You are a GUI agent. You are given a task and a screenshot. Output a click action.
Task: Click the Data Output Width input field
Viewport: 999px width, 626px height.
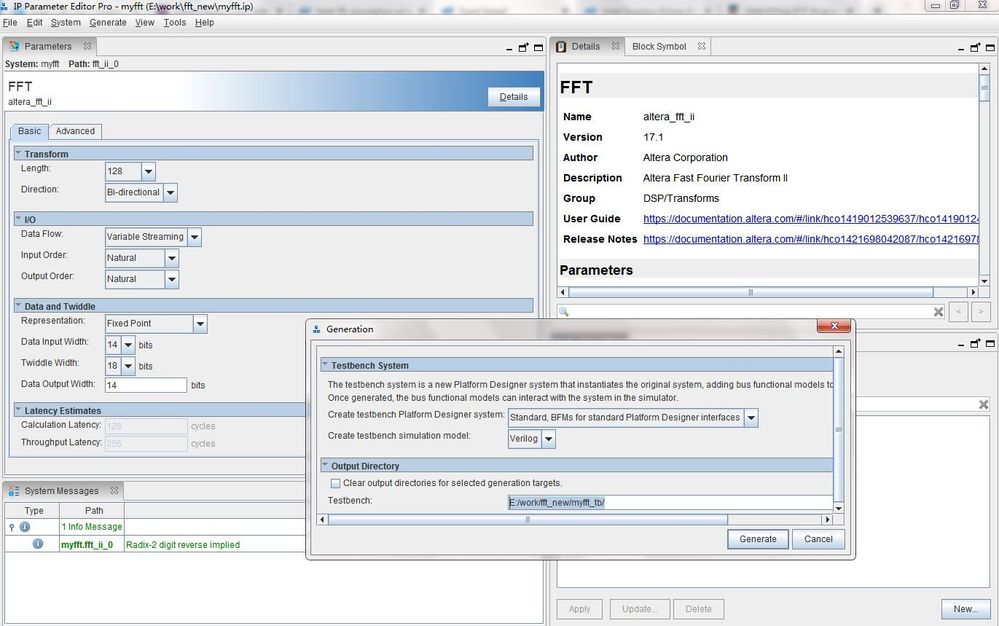146,385
